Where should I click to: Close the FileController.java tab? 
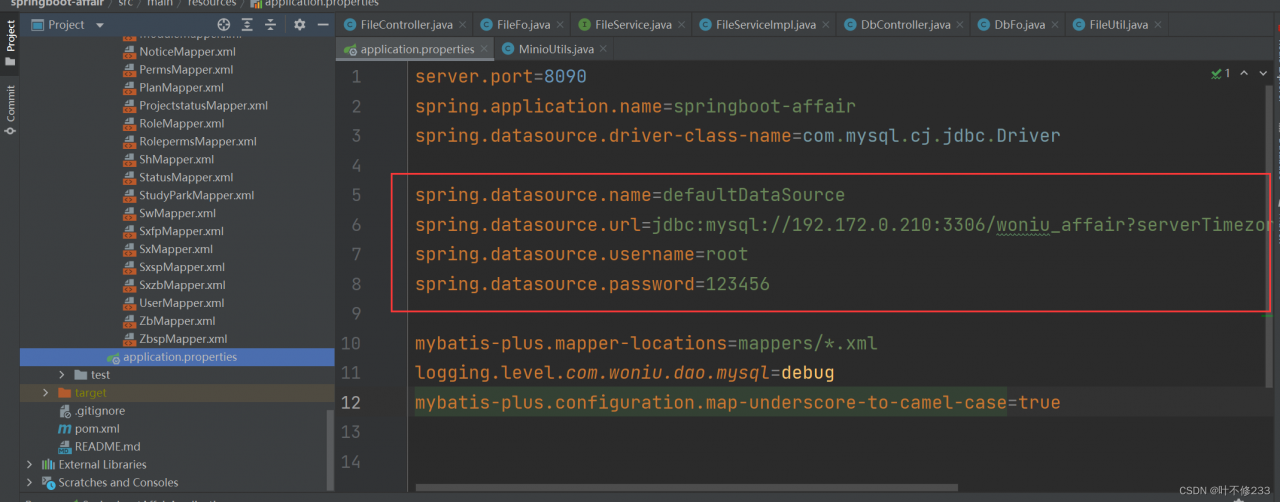coord(462,24)
